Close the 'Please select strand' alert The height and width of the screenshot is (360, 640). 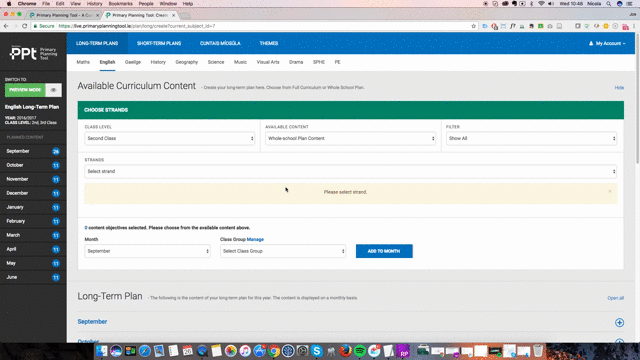610,191
